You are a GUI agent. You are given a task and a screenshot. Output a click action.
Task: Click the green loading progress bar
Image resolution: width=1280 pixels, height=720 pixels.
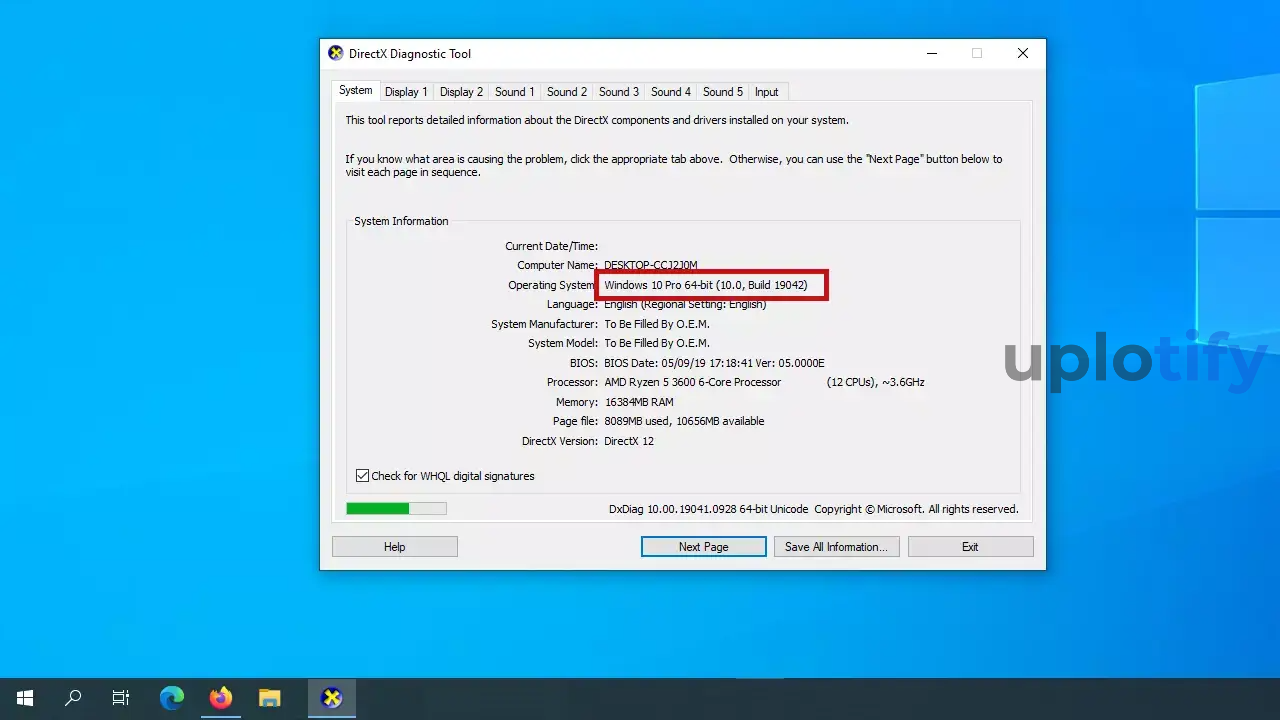pos(396,509)
